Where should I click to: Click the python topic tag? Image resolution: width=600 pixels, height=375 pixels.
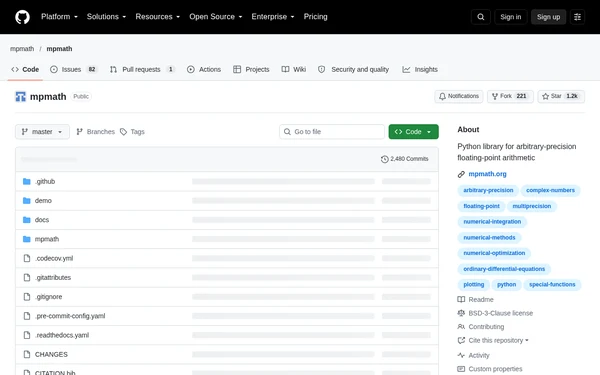pyautogui.click(x=507, y=285)
